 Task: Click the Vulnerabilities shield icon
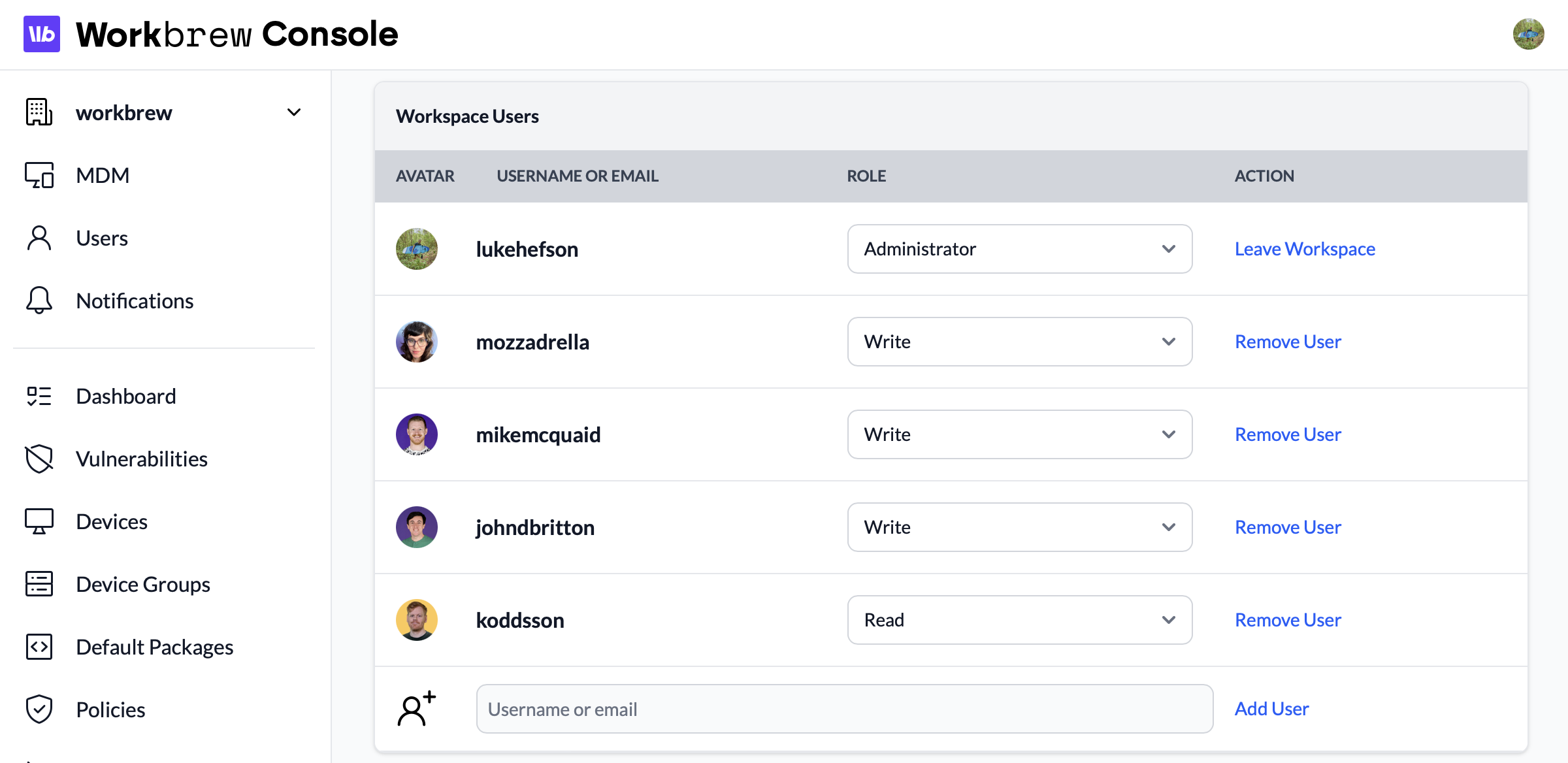point(39,459)
